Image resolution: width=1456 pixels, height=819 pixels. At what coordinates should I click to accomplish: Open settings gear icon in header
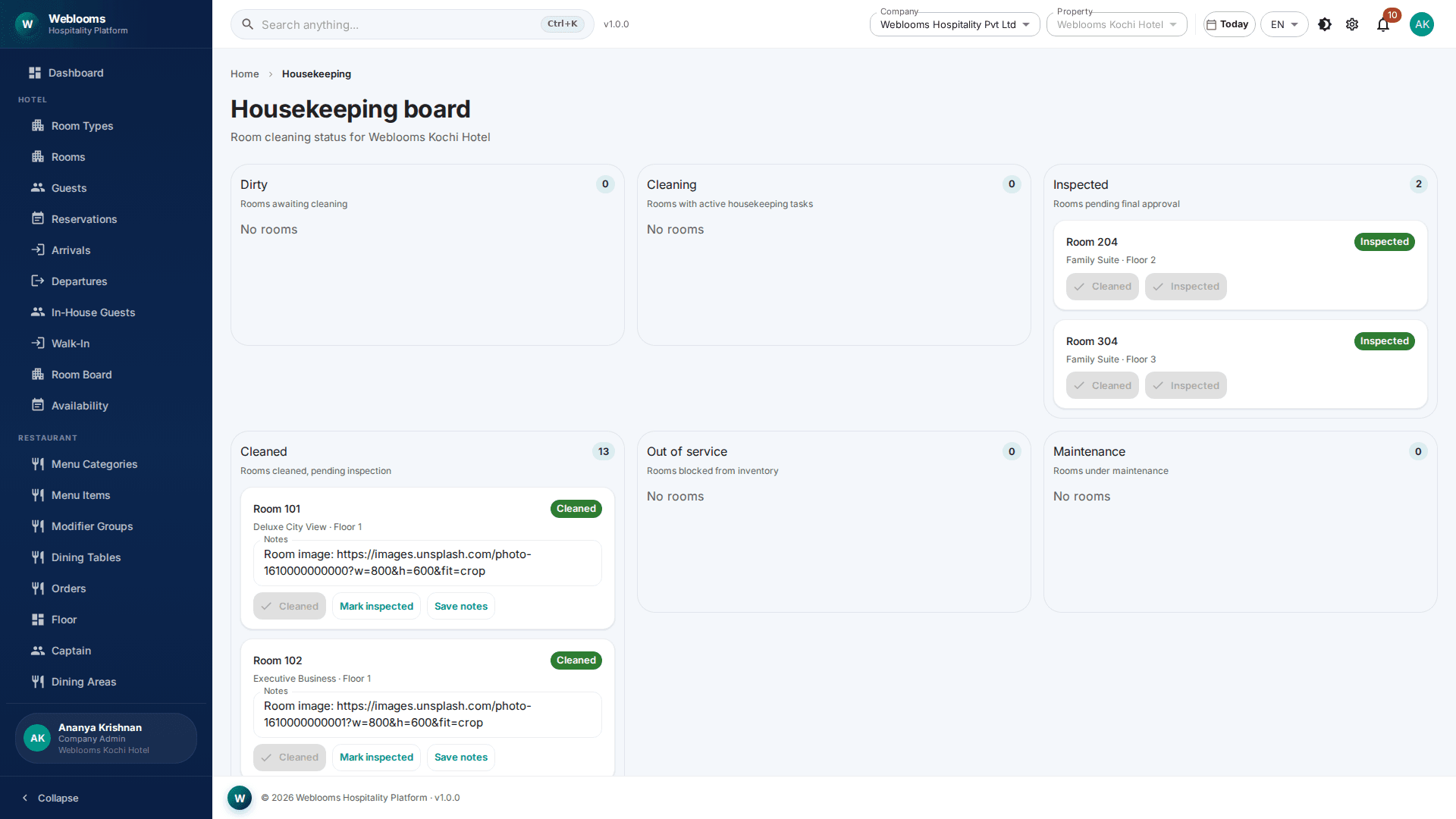[x=1352, y=24]
